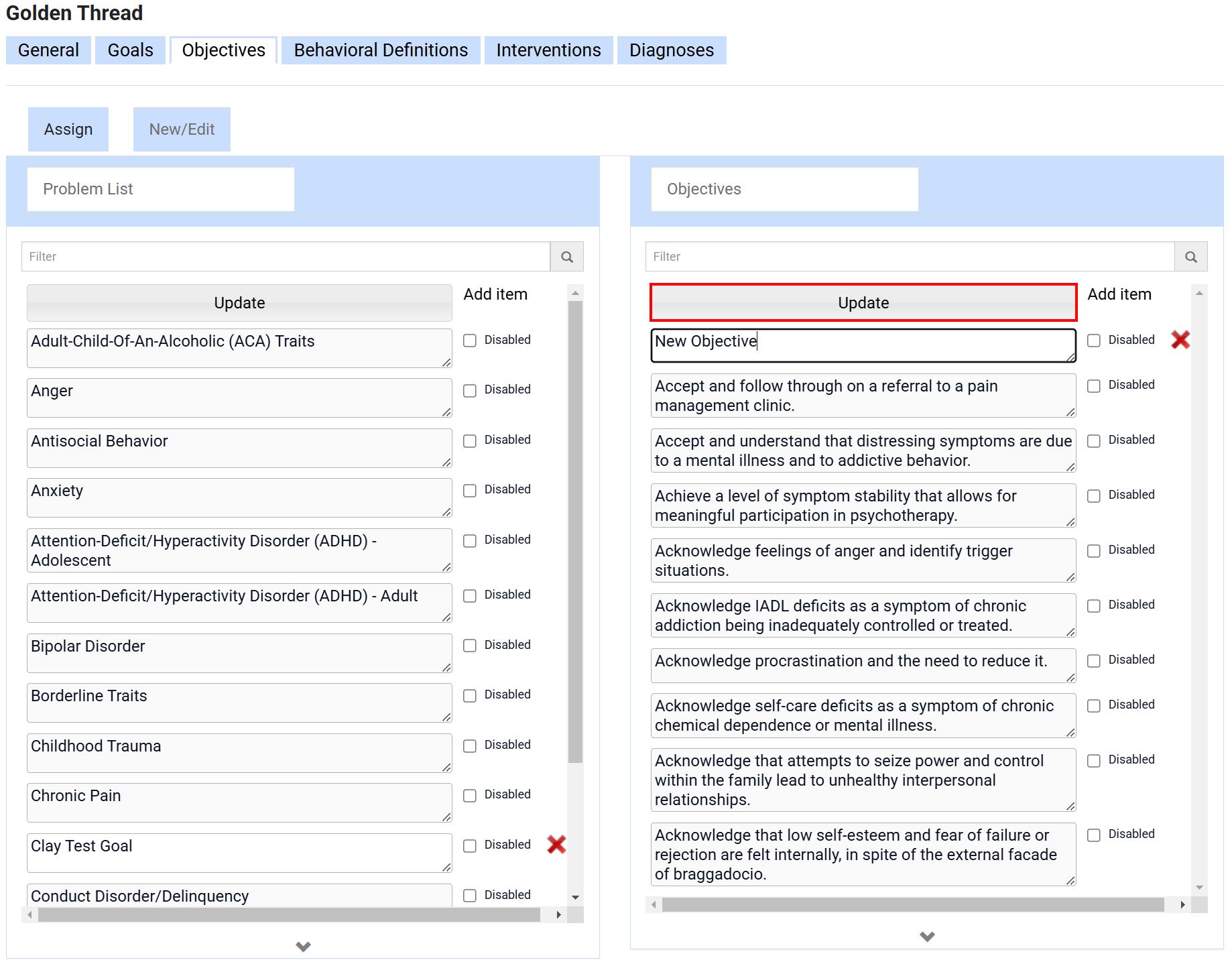1232x962 pixels.
Task: Click the Assign button
Action: [x=68, y=129]
